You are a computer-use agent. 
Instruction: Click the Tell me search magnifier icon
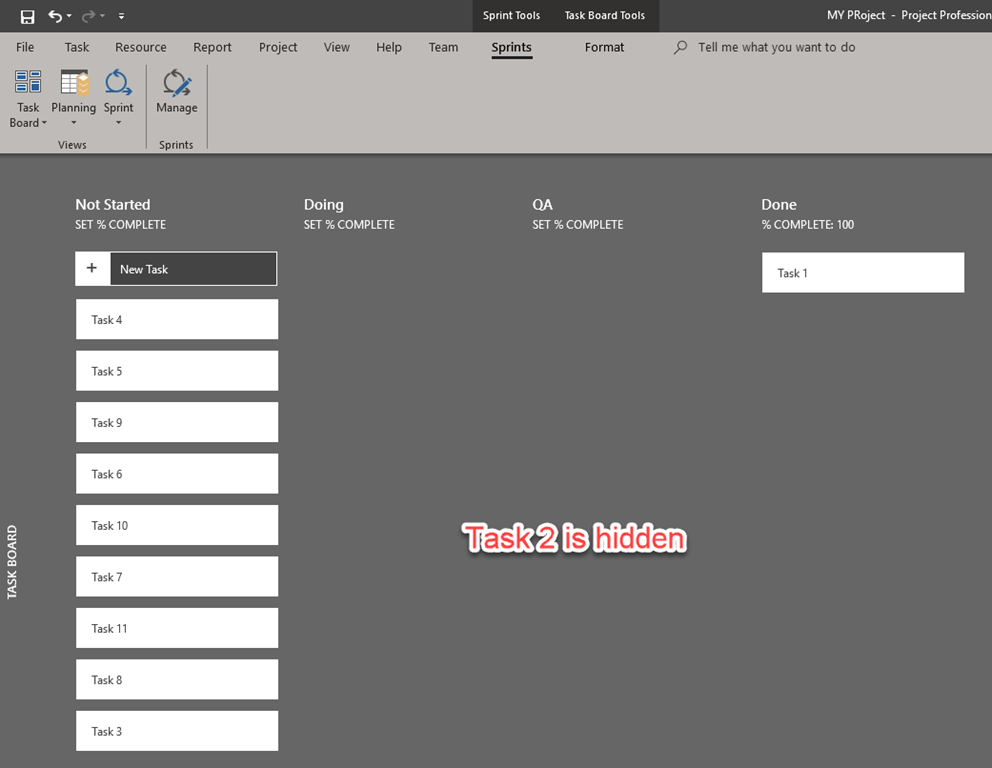(x=681, y=47)
